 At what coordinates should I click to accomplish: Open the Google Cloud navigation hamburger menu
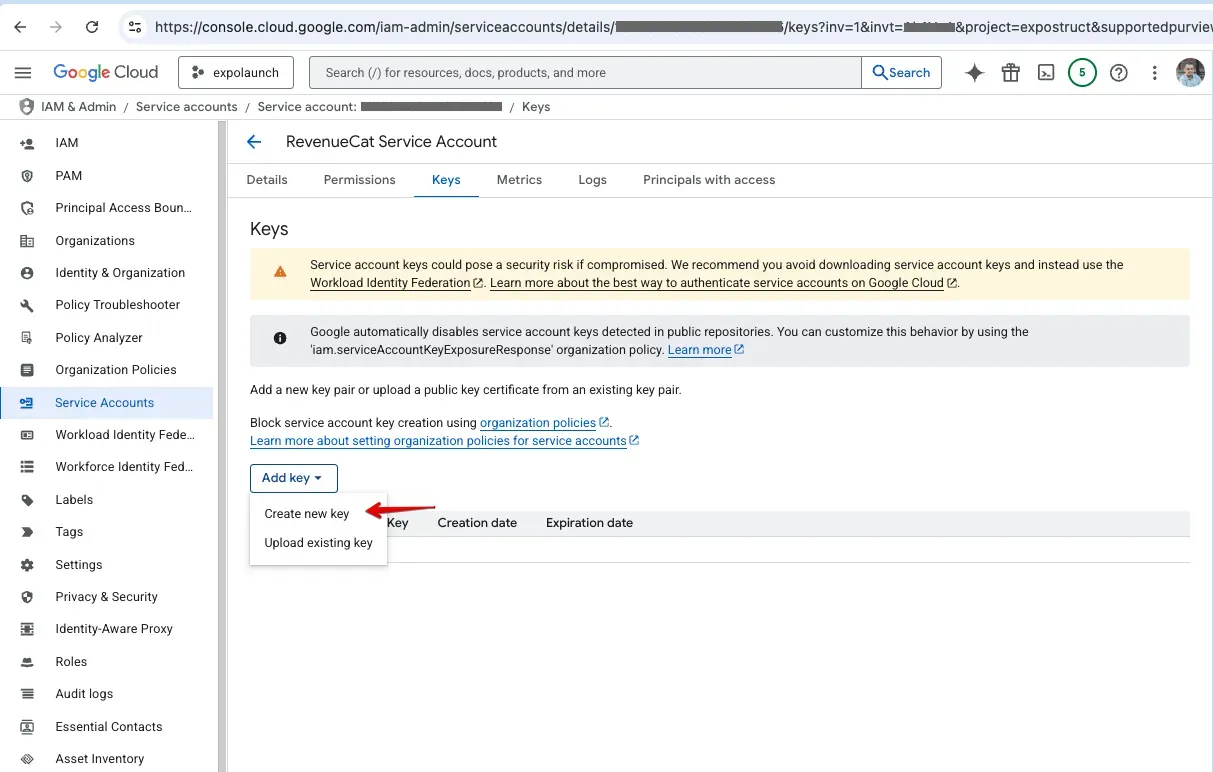click(x=23, y=73)
